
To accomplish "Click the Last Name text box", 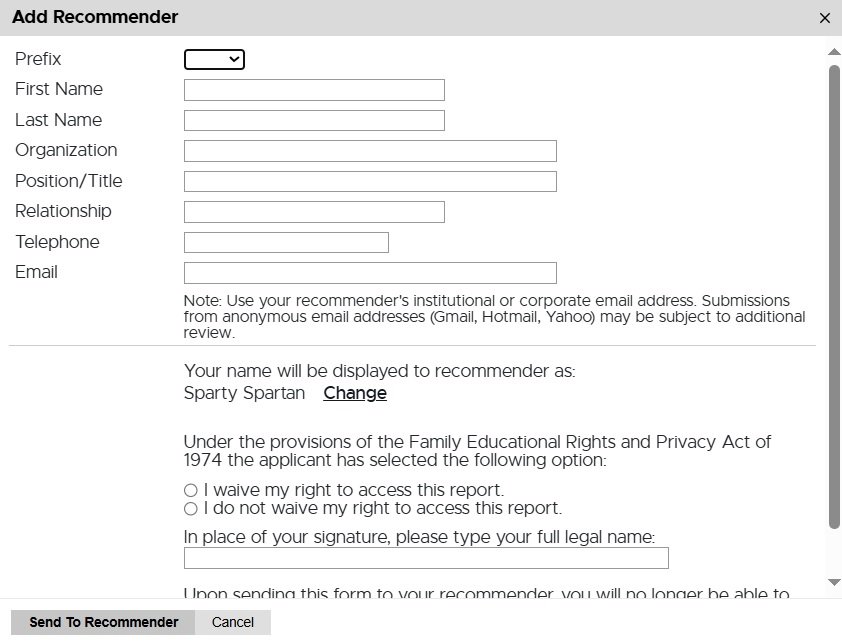I will point(312,119).
